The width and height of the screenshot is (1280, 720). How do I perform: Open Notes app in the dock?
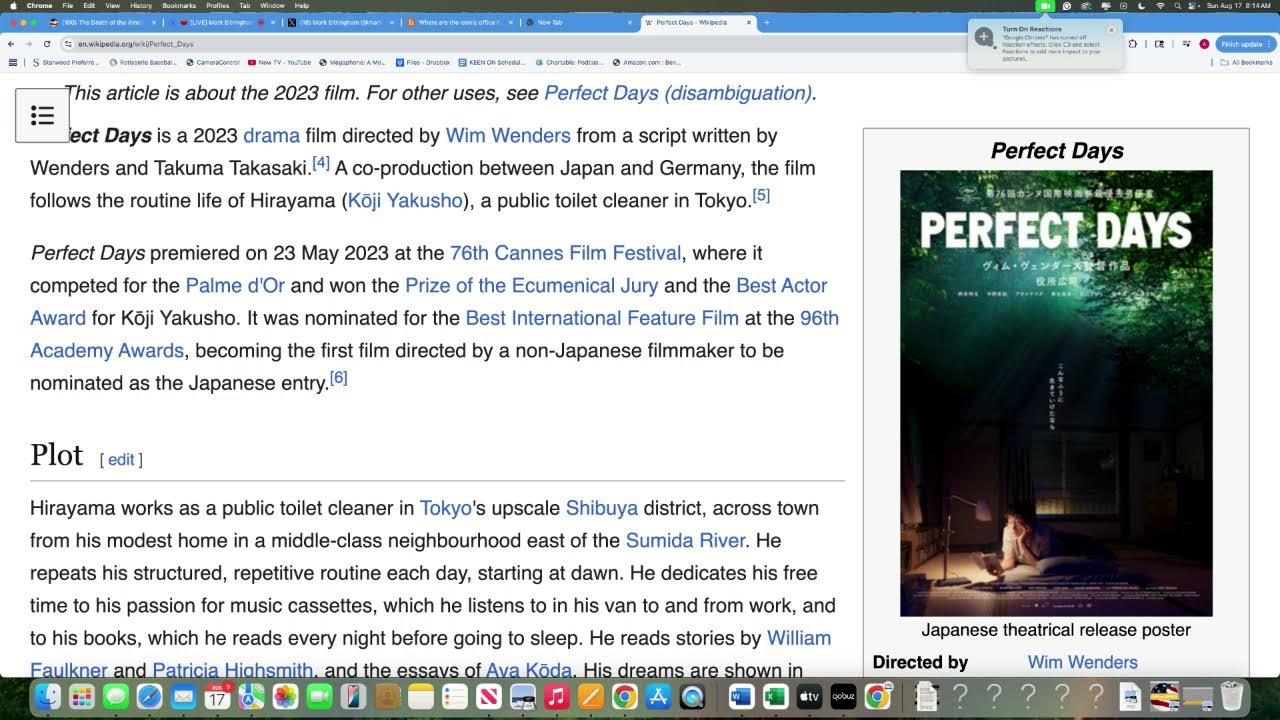[421, 696]
